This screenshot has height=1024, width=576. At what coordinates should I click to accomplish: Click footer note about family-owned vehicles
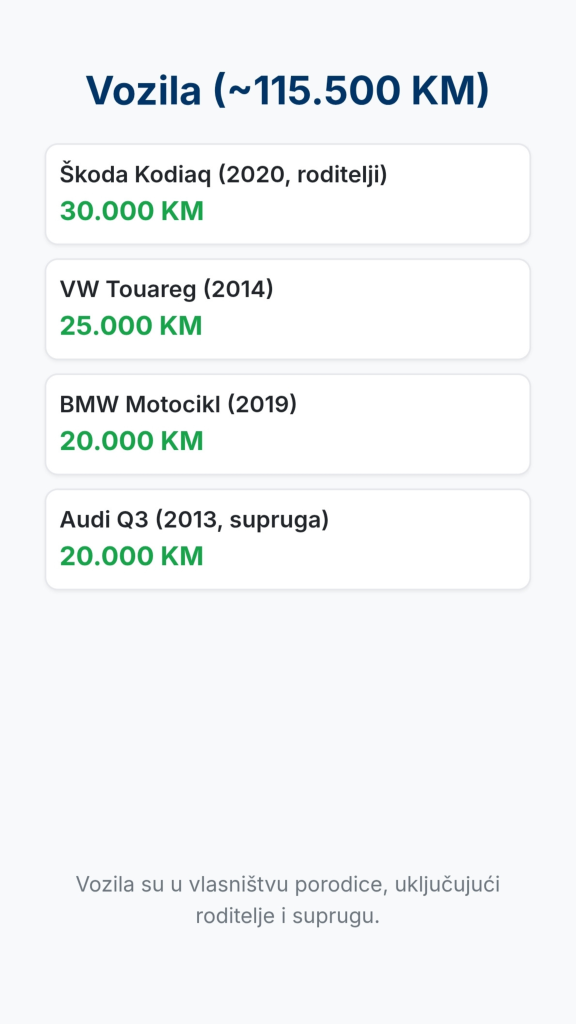pos(288,900)
